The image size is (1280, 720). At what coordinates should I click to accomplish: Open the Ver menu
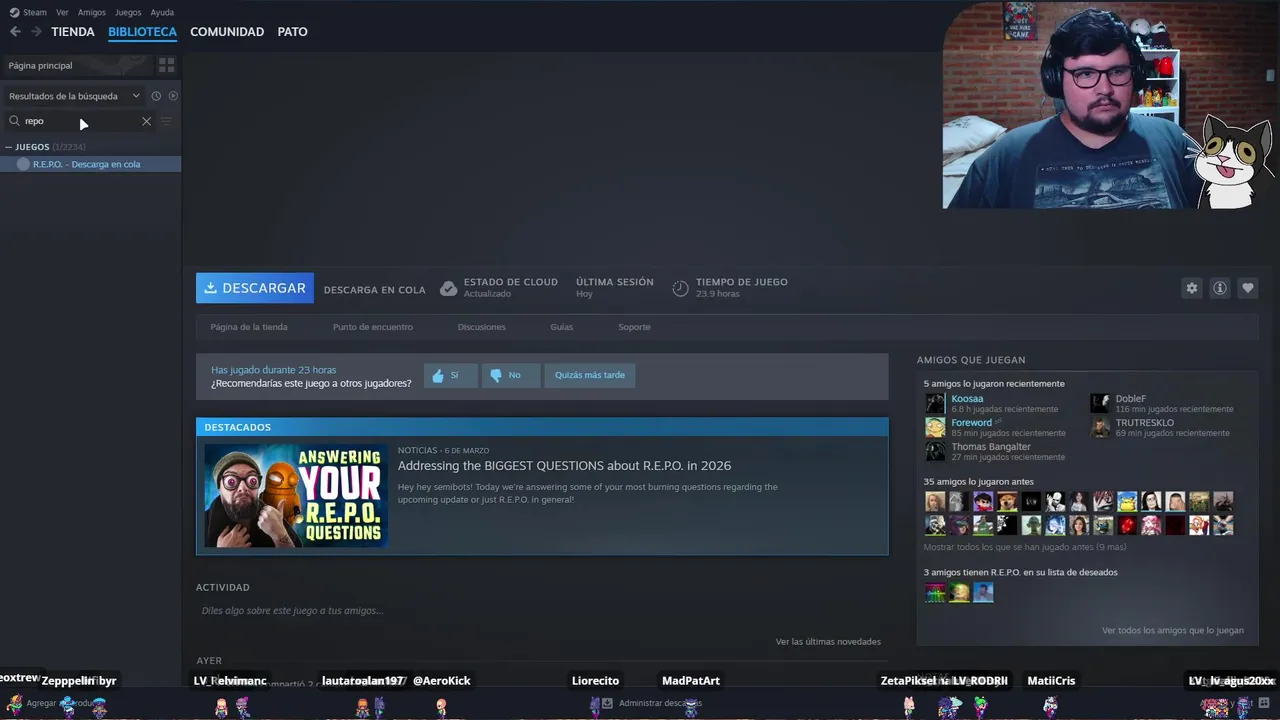pos(62,13)
